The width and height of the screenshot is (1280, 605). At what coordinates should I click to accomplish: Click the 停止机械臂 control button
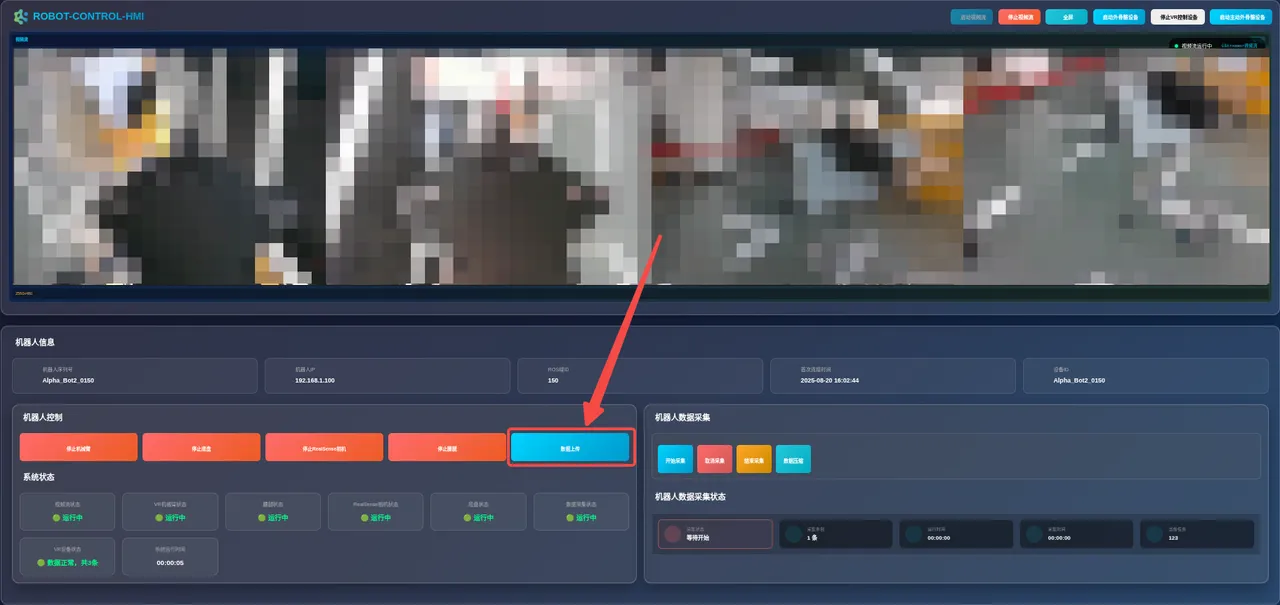[x=78, y=447]
